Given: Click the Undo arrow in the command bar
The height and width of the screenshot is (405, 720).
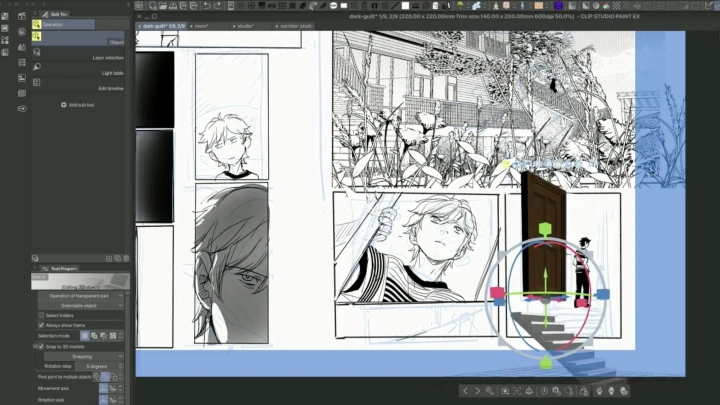Looking at the screenshot, I should point(207,6).
